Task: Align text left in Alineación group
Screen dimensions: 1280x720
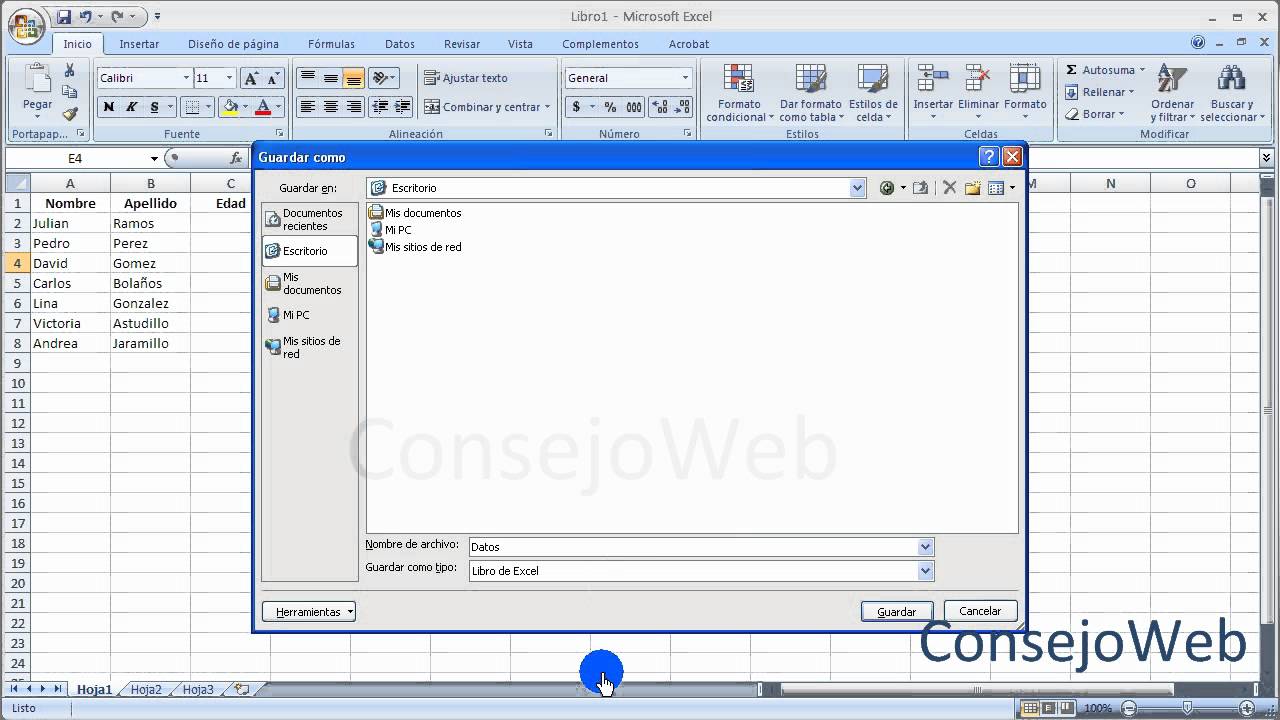Action: [308, 107]
